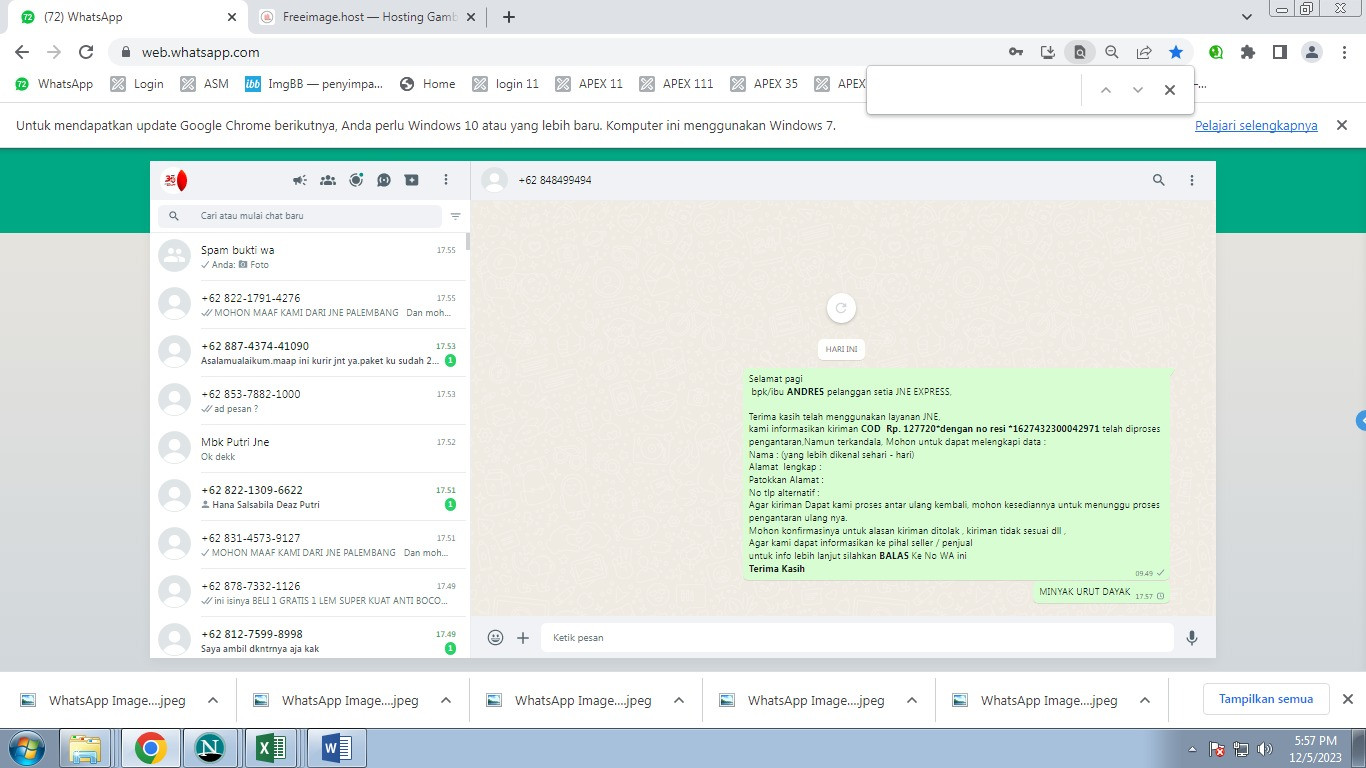1366x768 pixels.
Task: Click the 'Pelajari selengkapnya' link
Action: click(x=1256, y=126)
